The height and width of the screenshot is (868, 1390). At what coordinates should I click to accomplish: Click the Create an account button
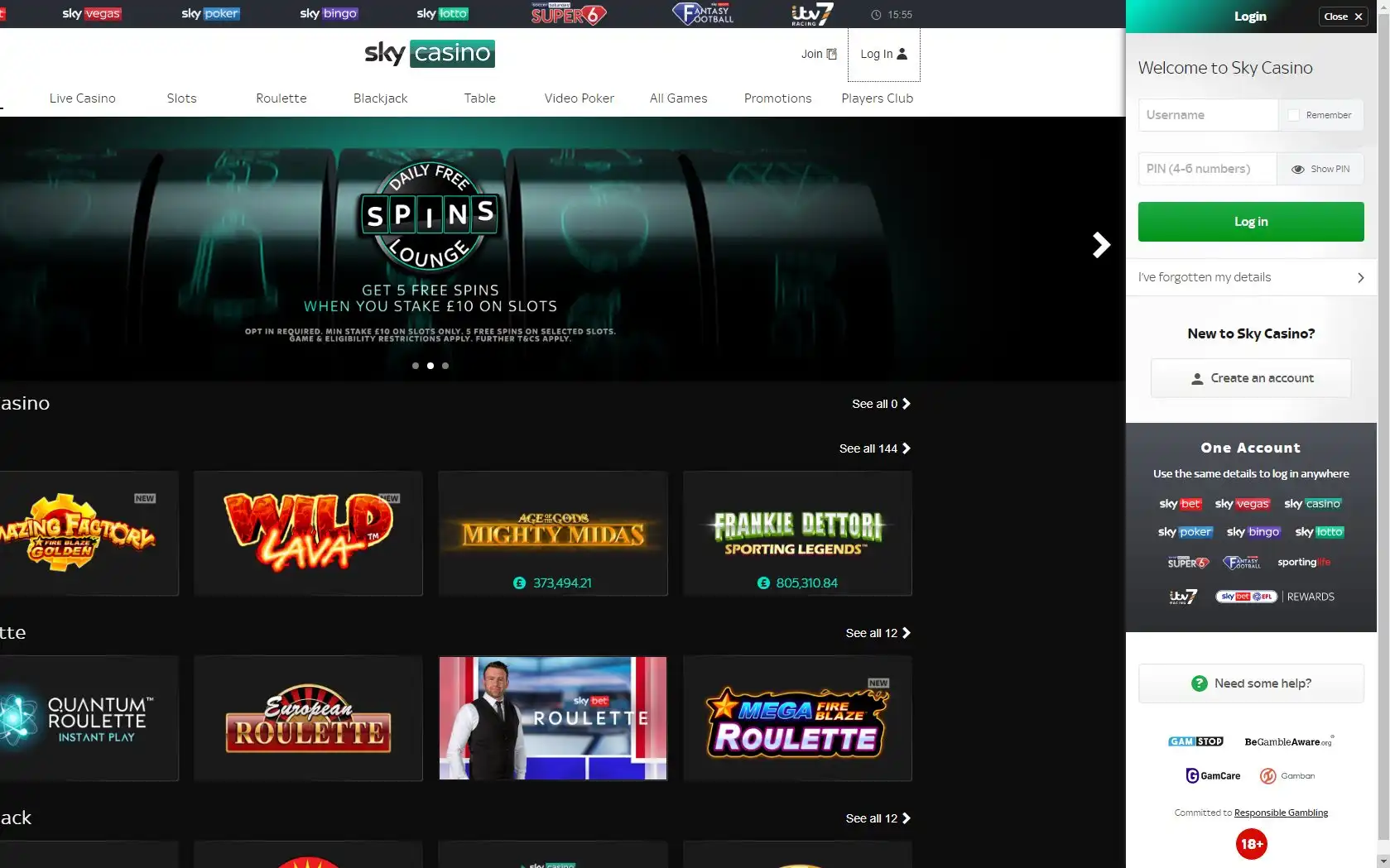tap(1250, 378)
